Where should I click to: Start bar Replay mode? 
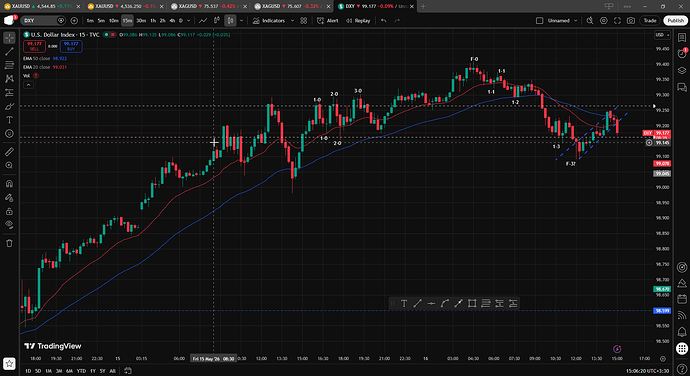(358, 21)
